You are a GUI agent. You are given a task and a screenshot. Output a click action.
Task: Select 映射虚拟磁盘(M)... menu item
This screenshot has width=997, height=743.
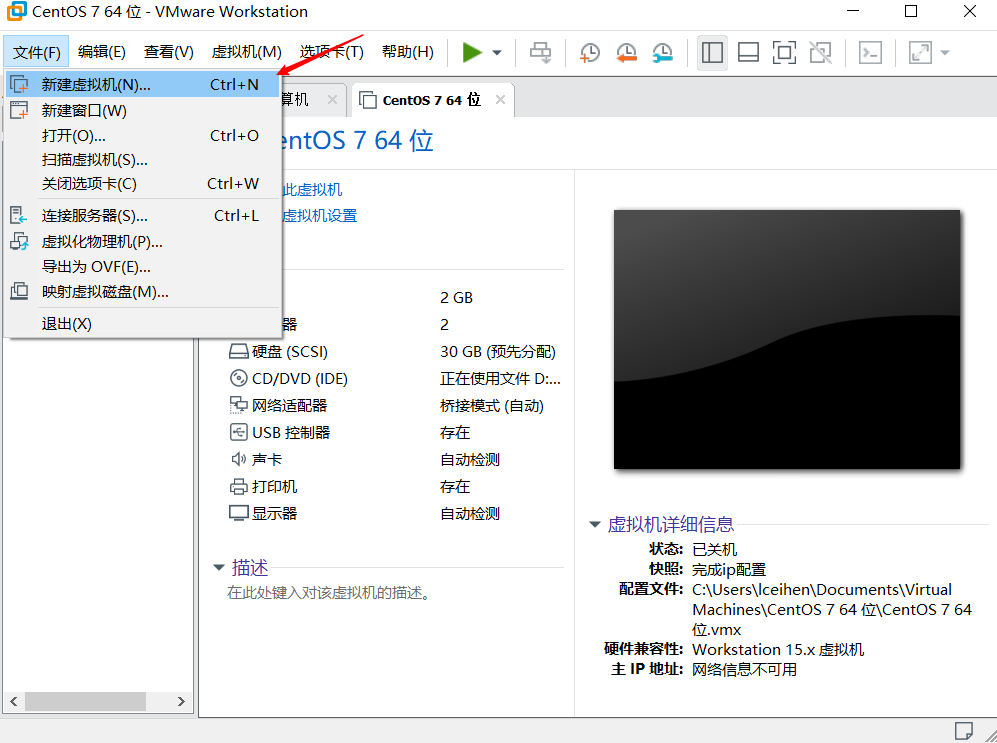[144, 292]
